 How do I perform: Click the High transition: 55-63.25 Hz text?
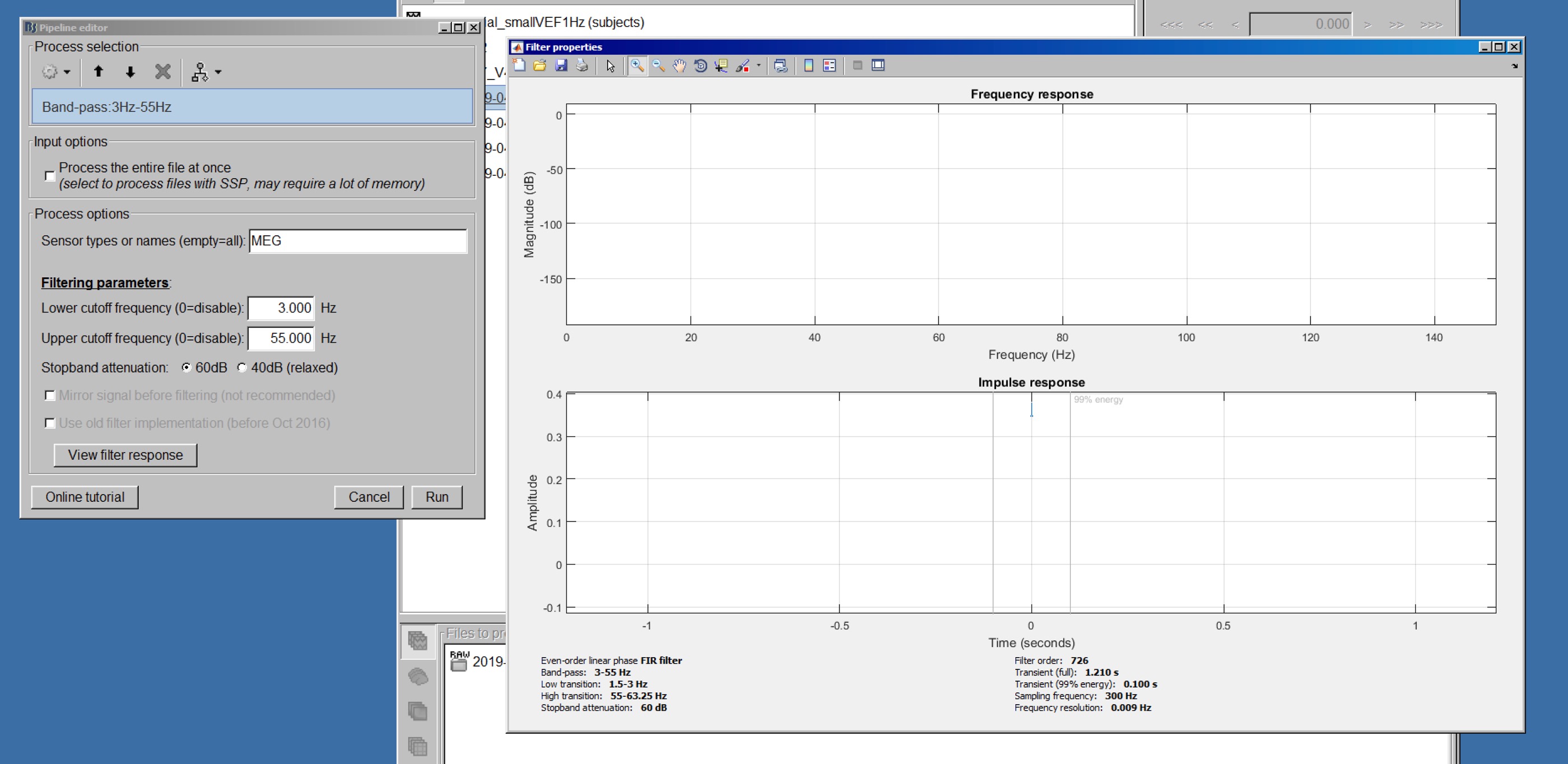pos(603,696)
